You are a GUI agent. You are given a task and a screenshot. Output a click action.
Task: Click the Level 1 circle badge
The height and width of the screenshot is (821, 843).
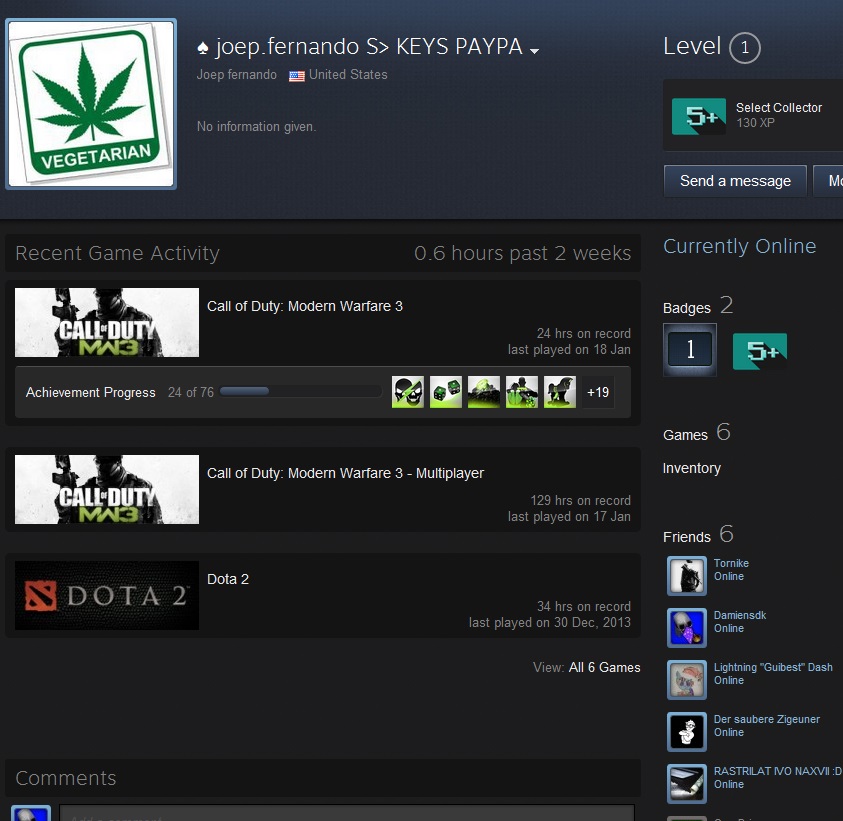pos(744,48)
